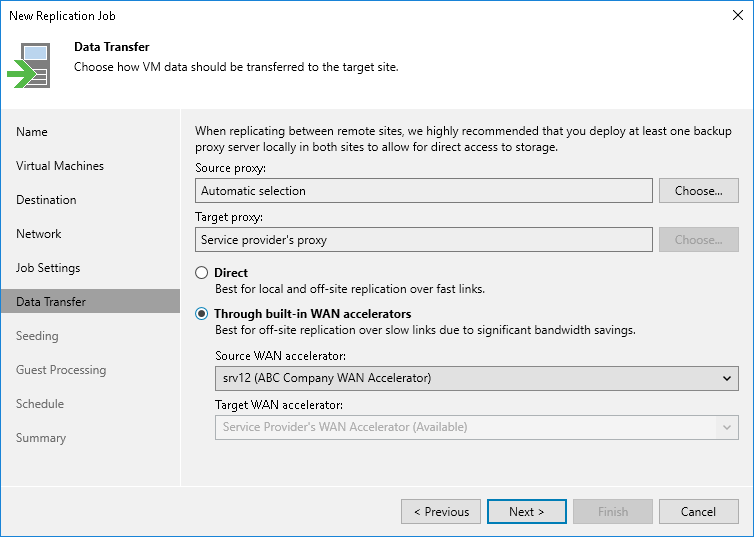Image resolution: width=754 pixels, height=537 pixels.
Task: Expand the Target WAN accelerator dropdown
Action: pos(476,427)
